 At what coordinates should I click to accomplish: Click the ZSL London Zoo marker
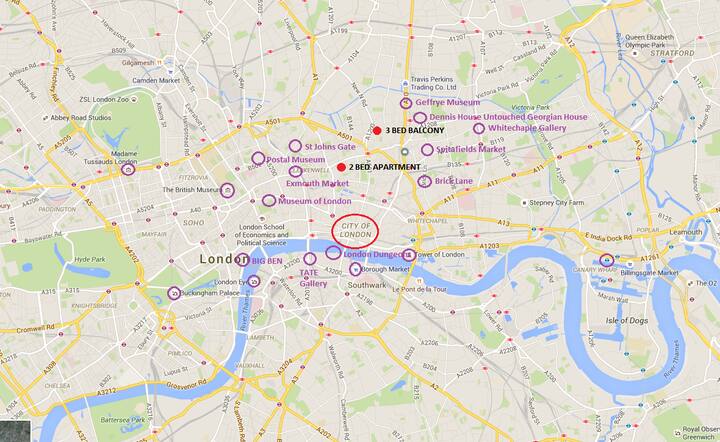click(134, 99)
